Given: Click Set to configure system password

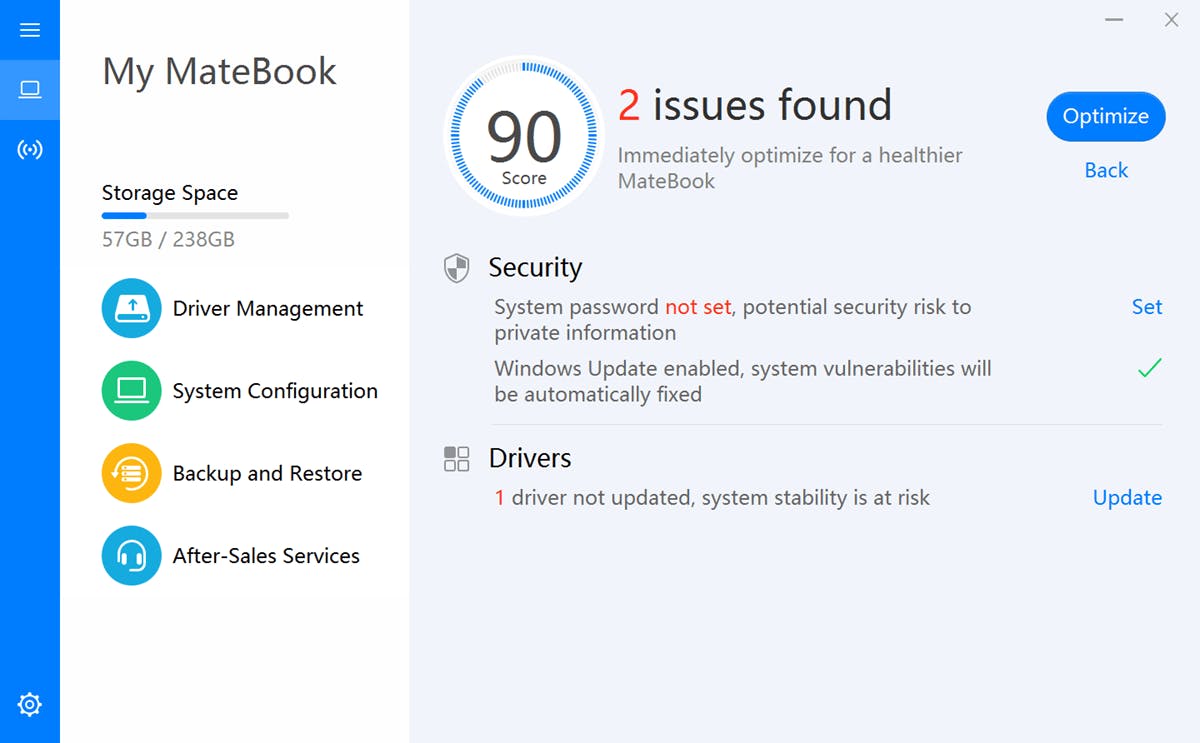Looking at the screenshot, I should 1147,307.
